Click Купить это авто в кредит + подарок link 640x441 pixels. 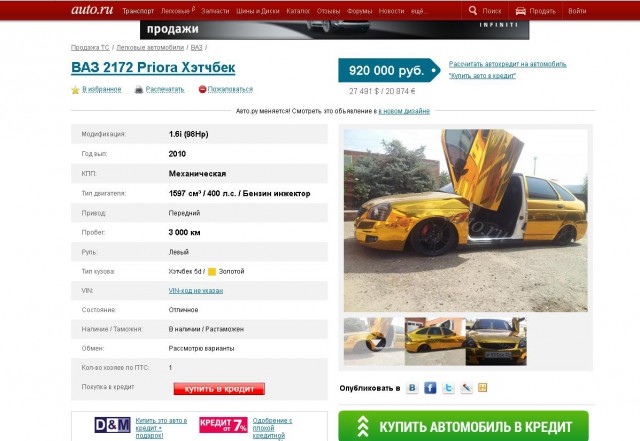pos(161,428)
